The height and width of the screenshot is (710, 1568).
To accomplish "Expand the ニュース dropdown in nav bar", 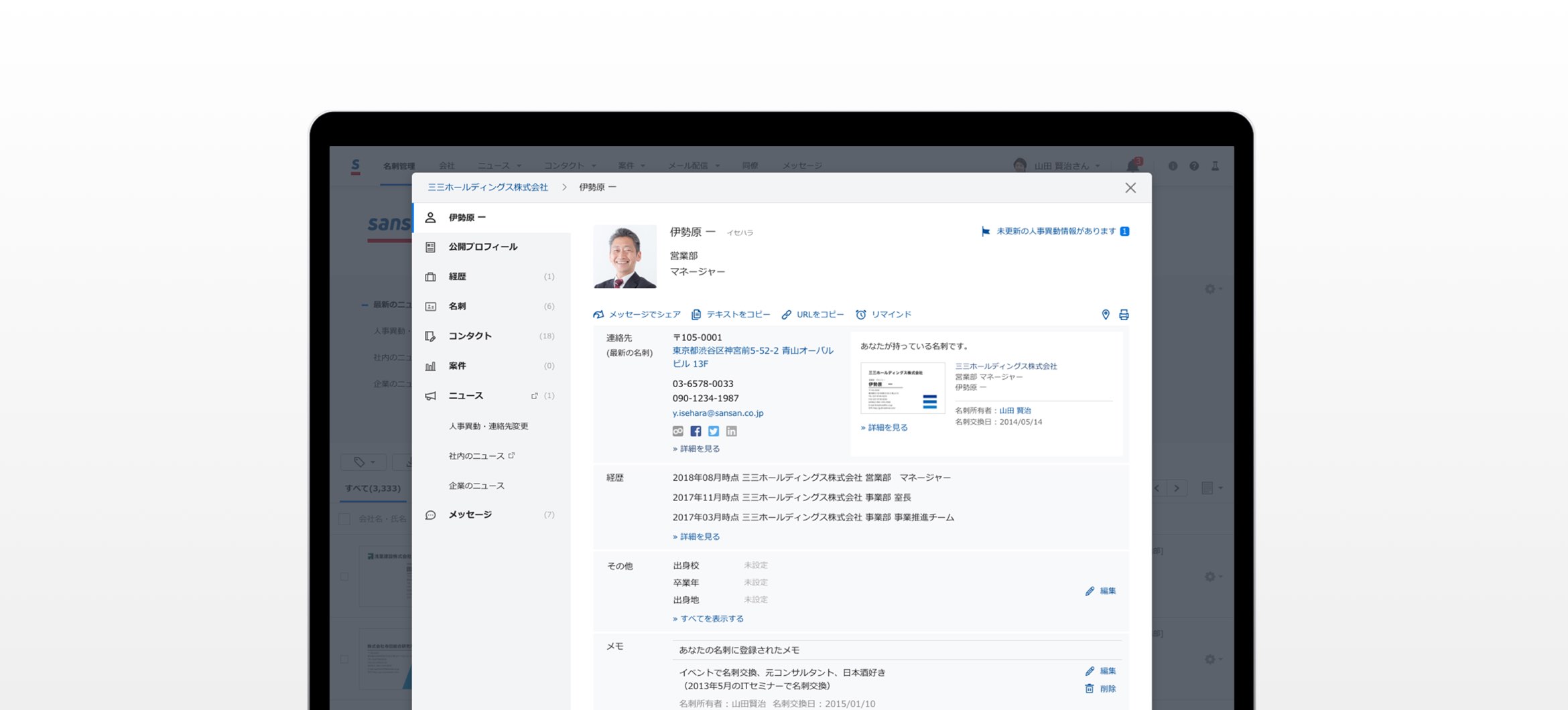I will pos(499,166).
